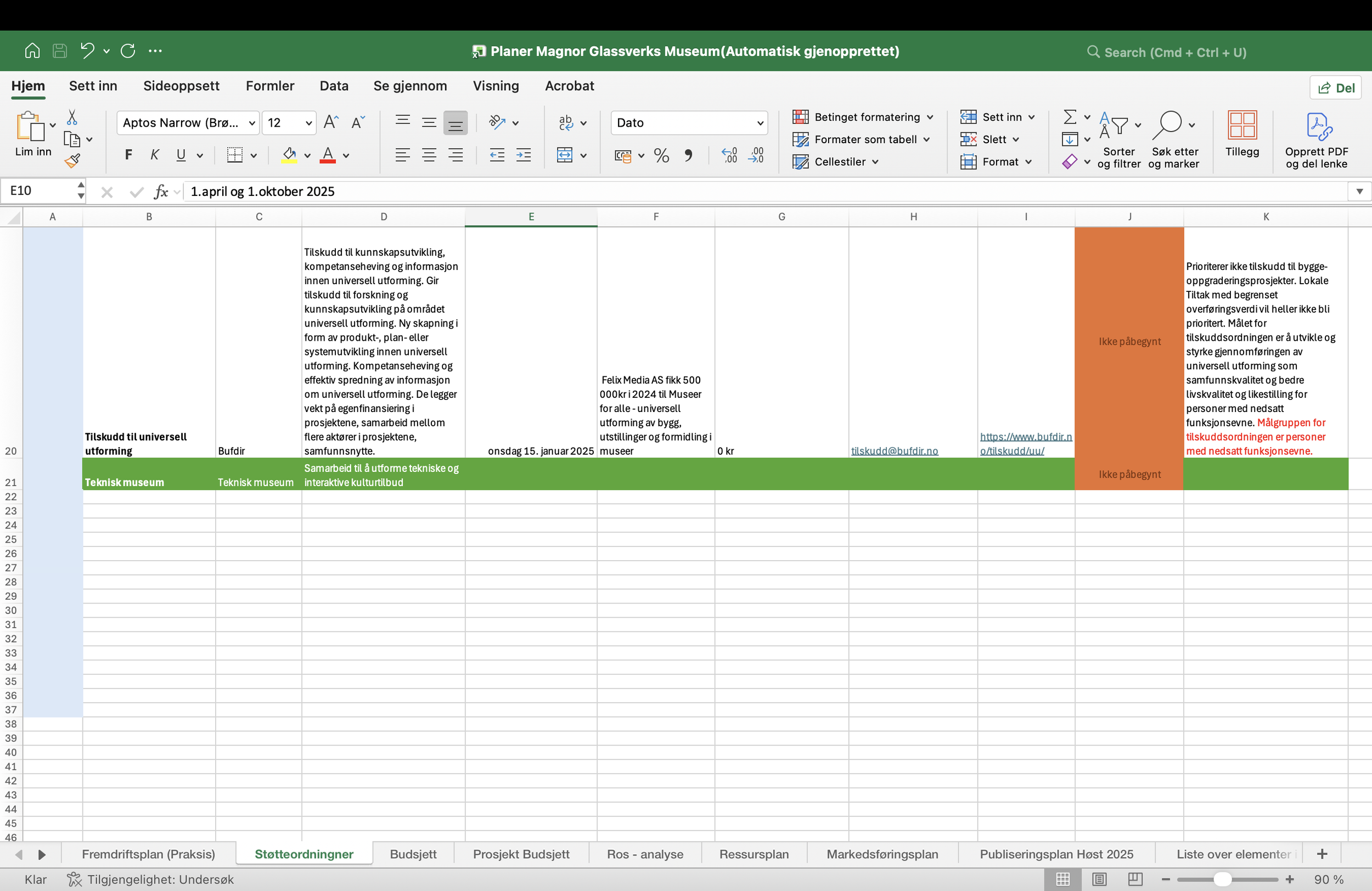This screenshot has height=891, width=1372.
Task: Open the Formler ribbon tab
Action: (x=270, y=86)
